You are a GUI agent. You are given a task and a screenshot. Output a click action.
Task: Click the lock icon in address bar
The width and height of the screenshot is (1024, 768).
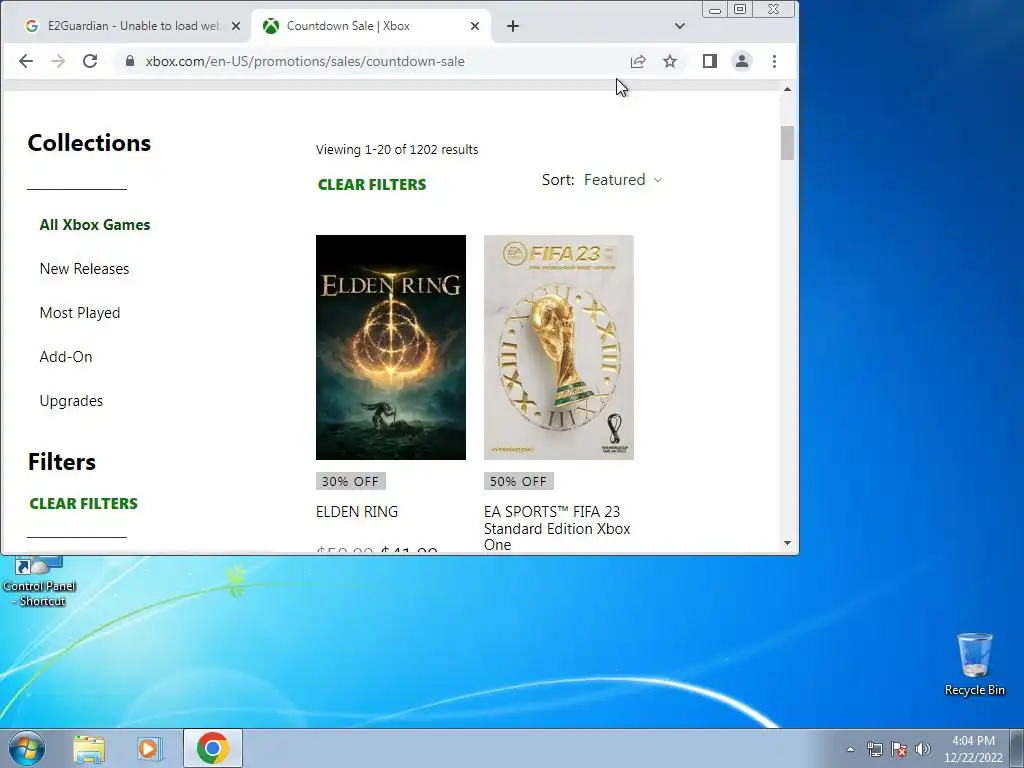130,61
